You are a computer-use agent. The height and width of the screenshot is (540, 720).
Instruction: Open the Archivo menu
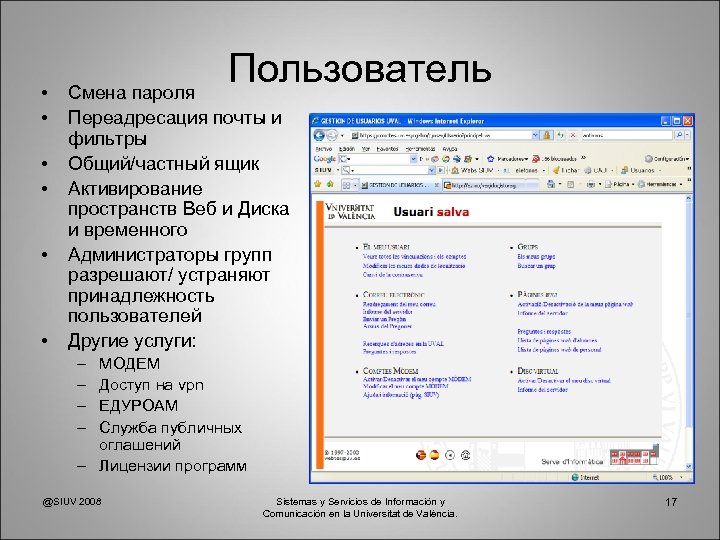[323, 149]
